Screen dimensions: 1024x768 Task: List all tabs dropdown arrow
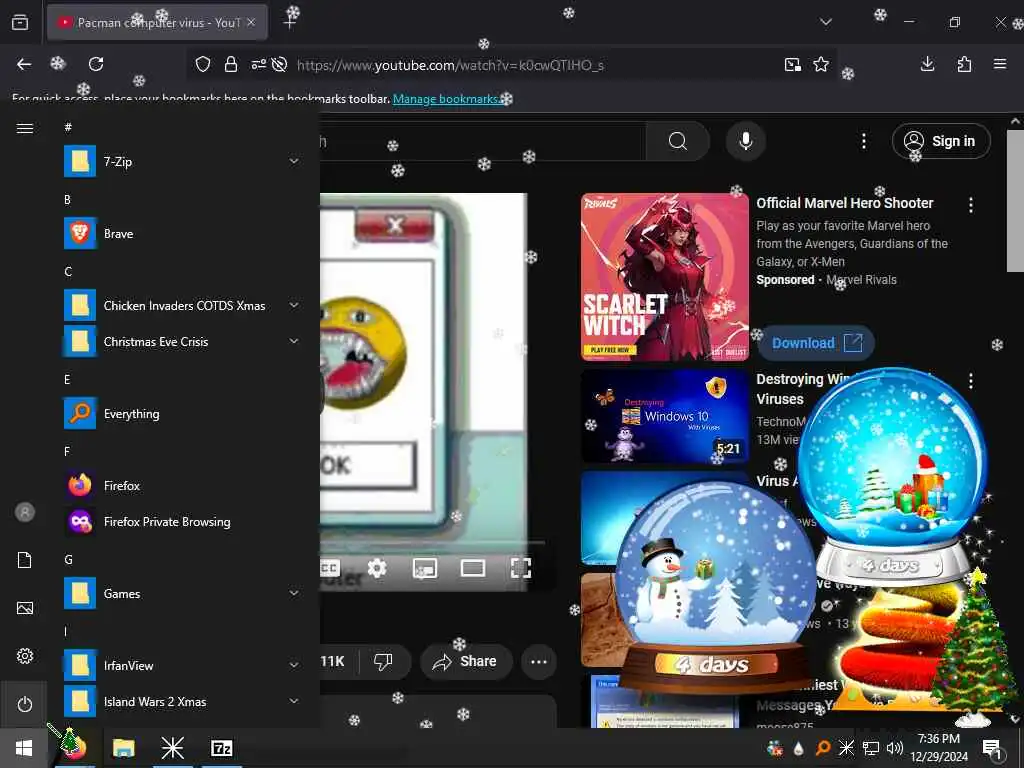click(x=825, y=22)
